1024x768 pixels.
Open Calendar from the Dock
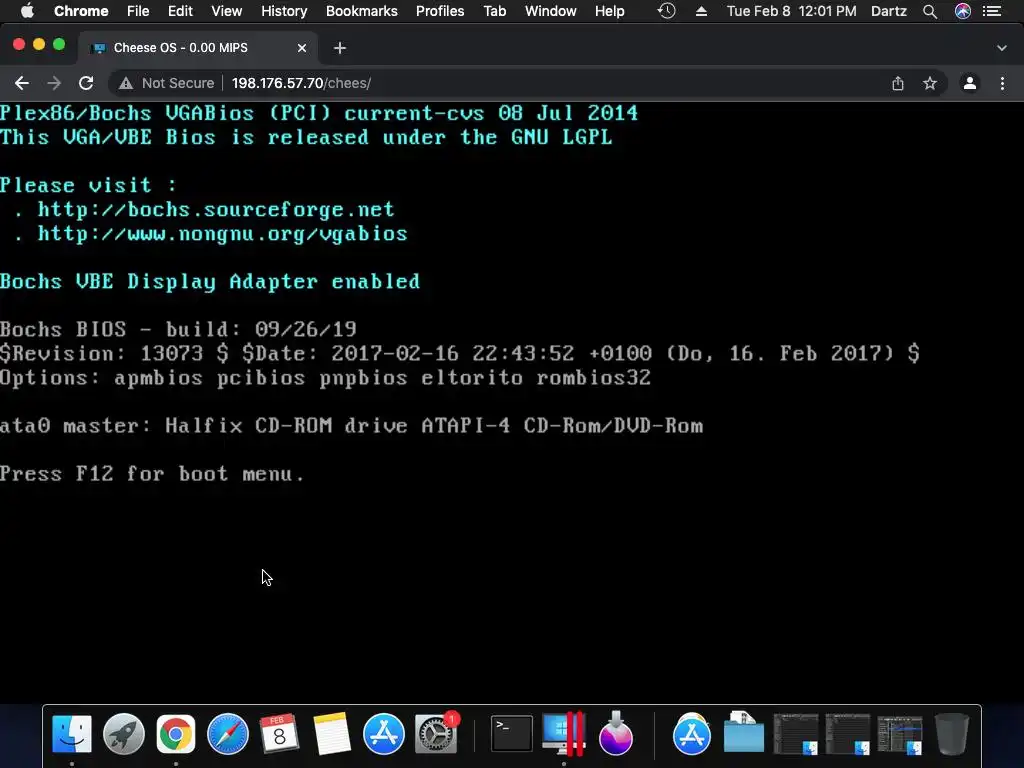point(280,734)
